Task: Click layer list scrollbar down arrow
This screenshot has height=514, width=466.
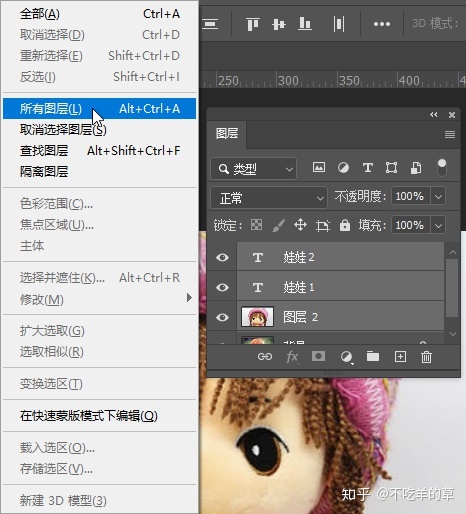Action: coord(452,334)
